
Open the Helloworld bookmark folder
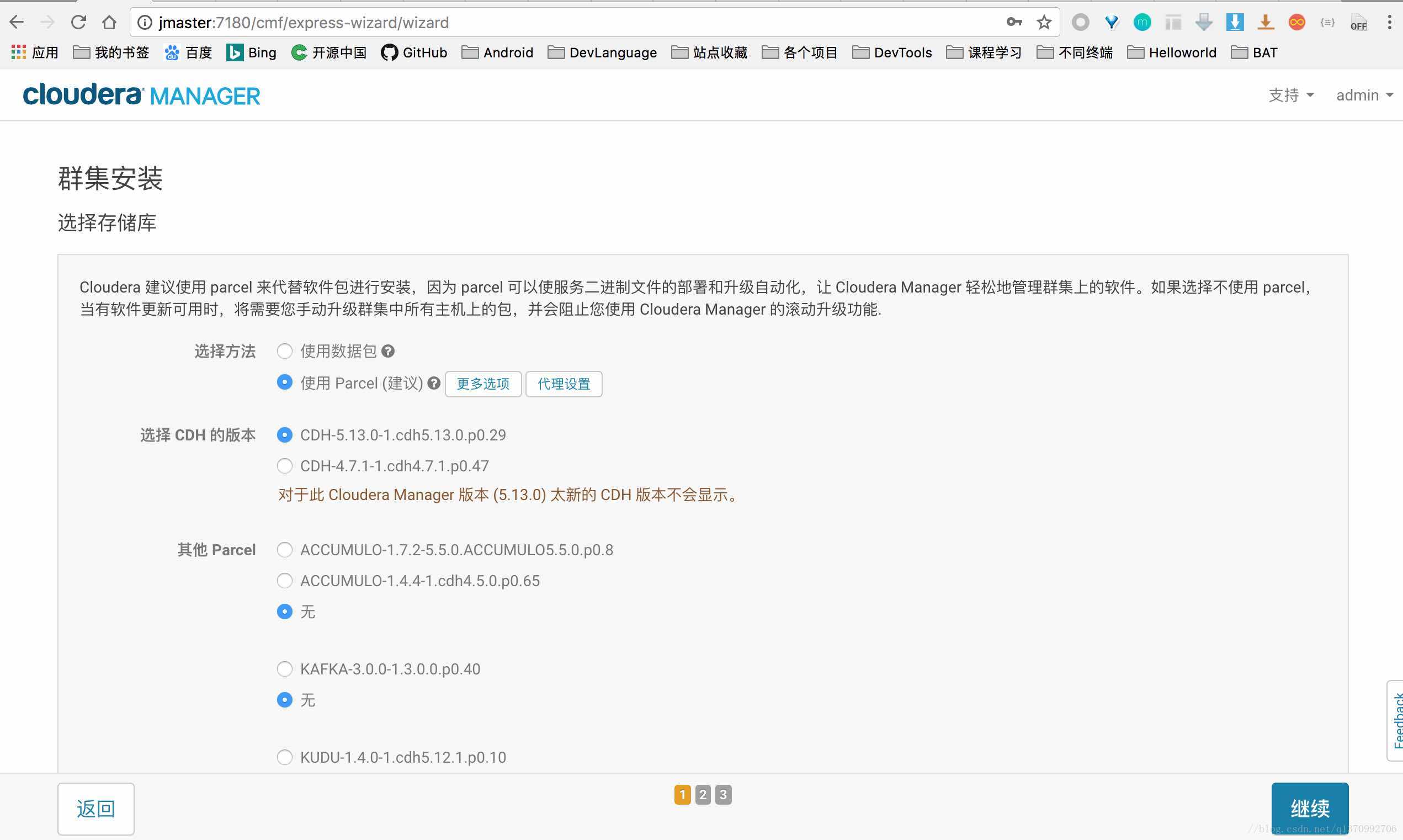pyautogui.click(x=1172, y=52)
